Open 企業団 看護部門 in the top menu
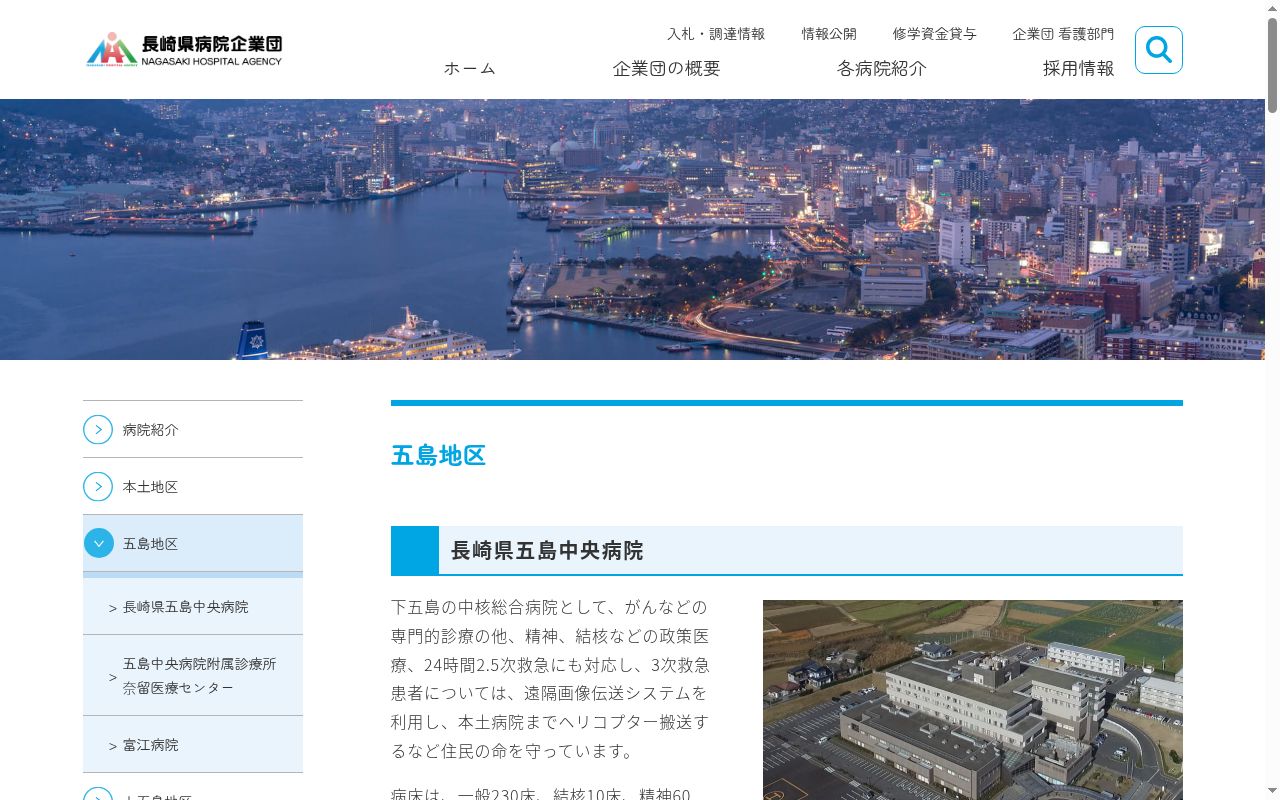 (x=1063, y=34)
